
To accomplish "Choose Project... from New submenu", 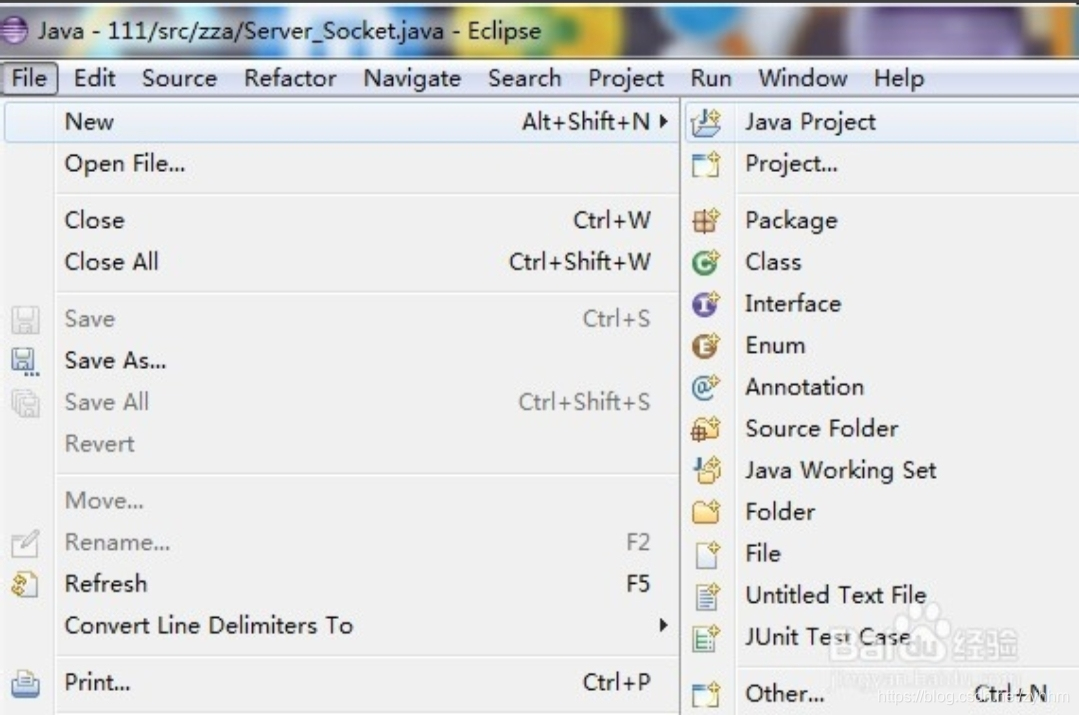I will (x=882, y=164).
